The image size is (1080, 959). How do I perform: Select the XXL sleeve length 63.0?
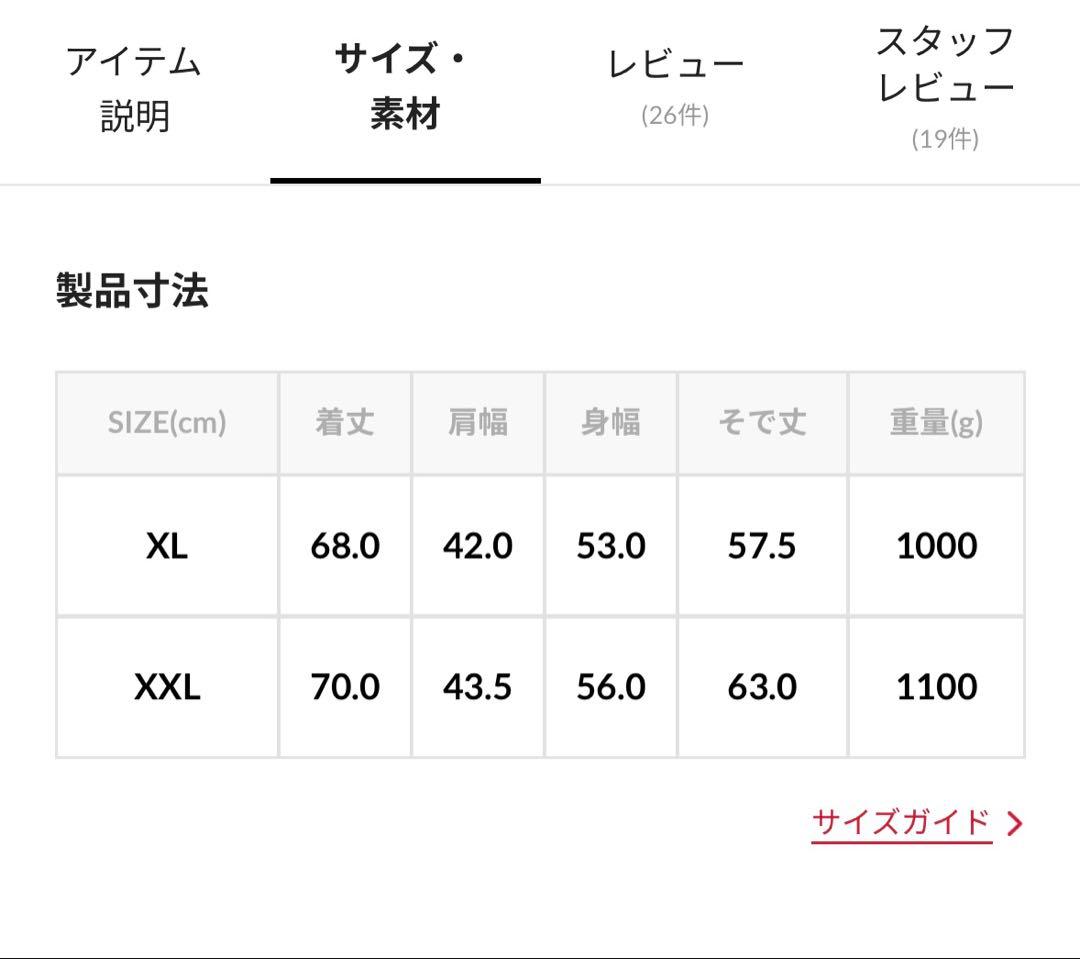pyautogui.click(x=762, y=687)
